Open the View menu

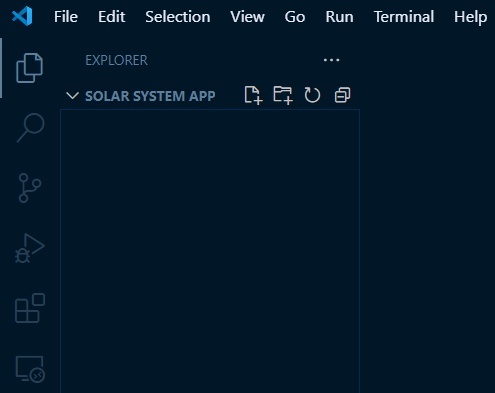[x=247, y=17]
